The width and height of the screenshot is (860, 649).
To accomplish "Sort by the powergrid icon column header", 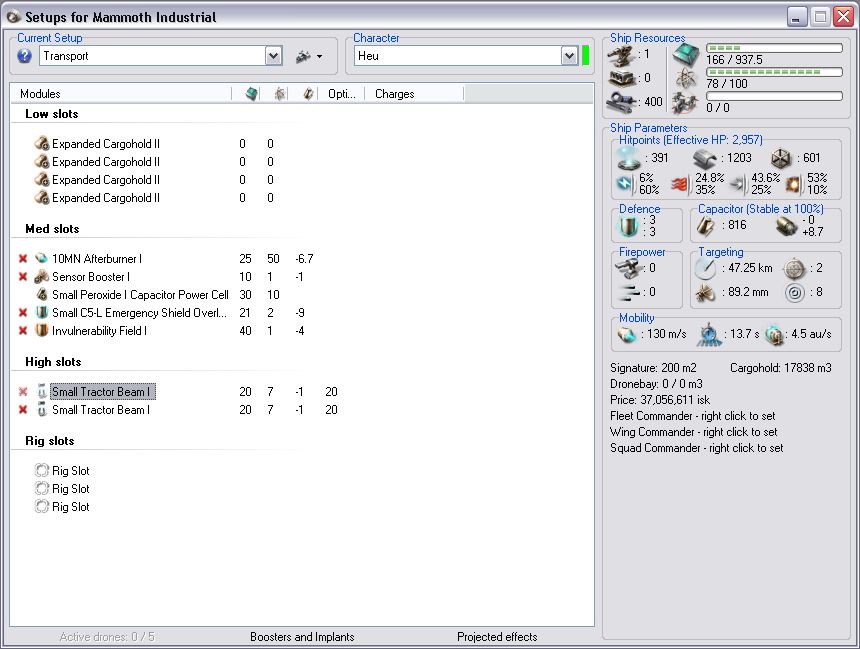I will click(x=280, y=94).
